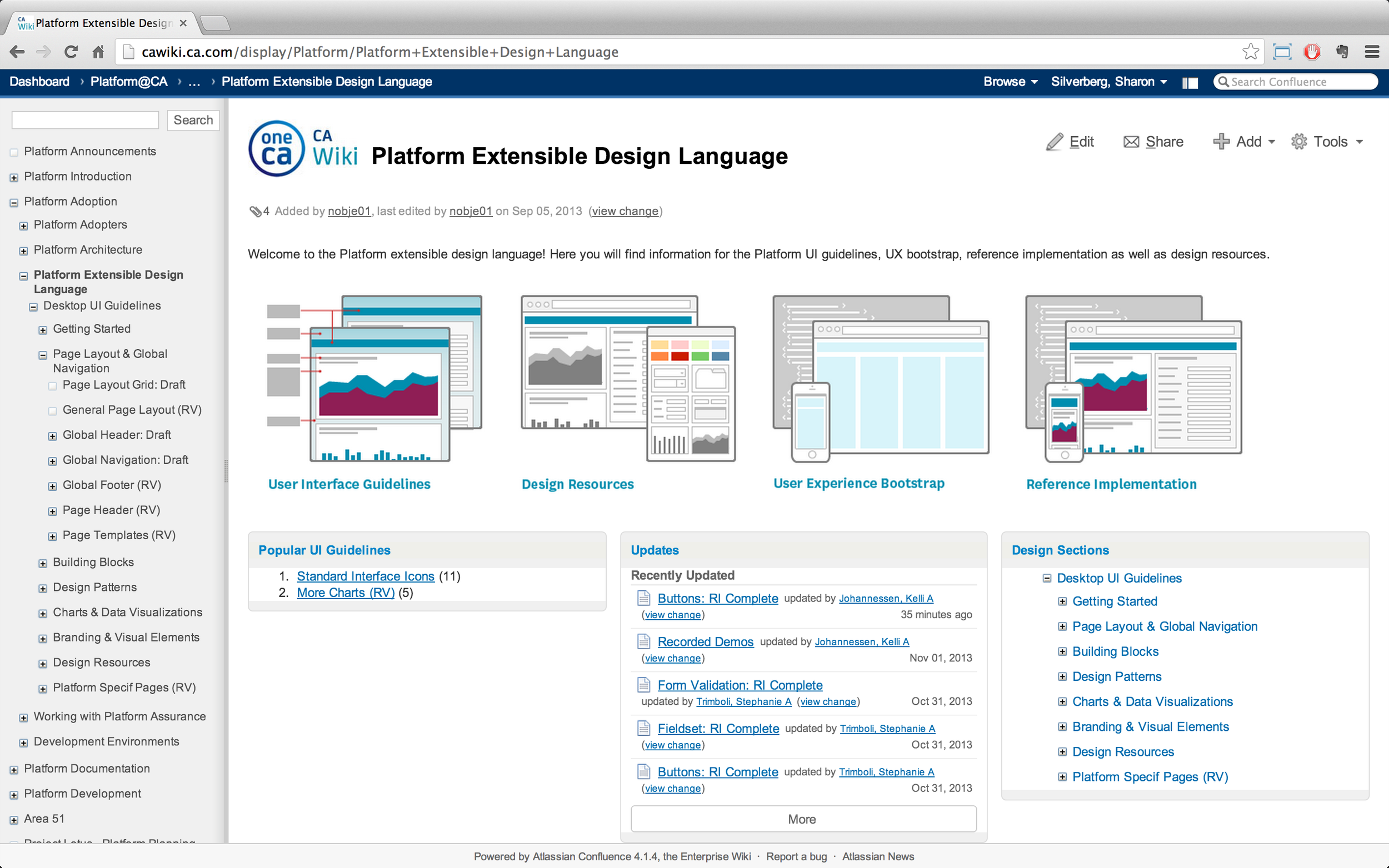Expand Building Blocks in Design Sections
This screenshot has height=868, width=1389.
point(1062,651)
